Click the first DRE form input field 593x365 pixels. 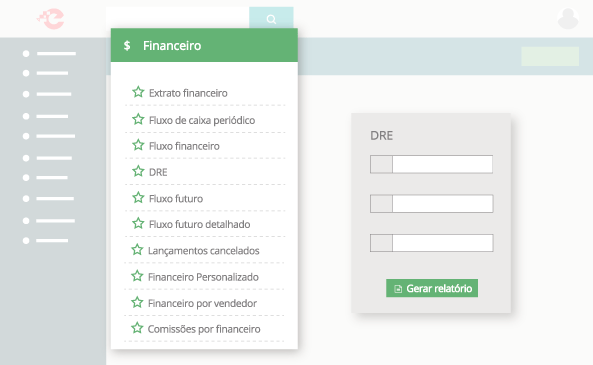432,164
